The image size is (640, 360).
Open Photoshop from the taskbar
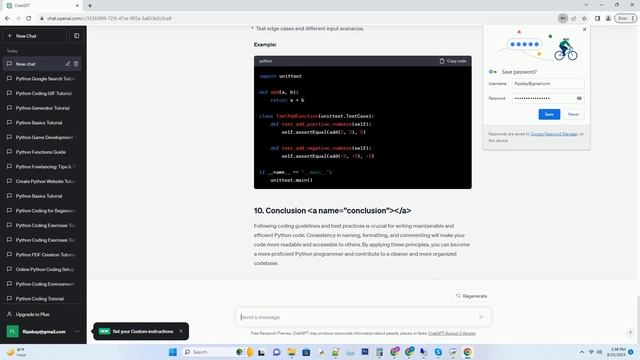point(364,352)
